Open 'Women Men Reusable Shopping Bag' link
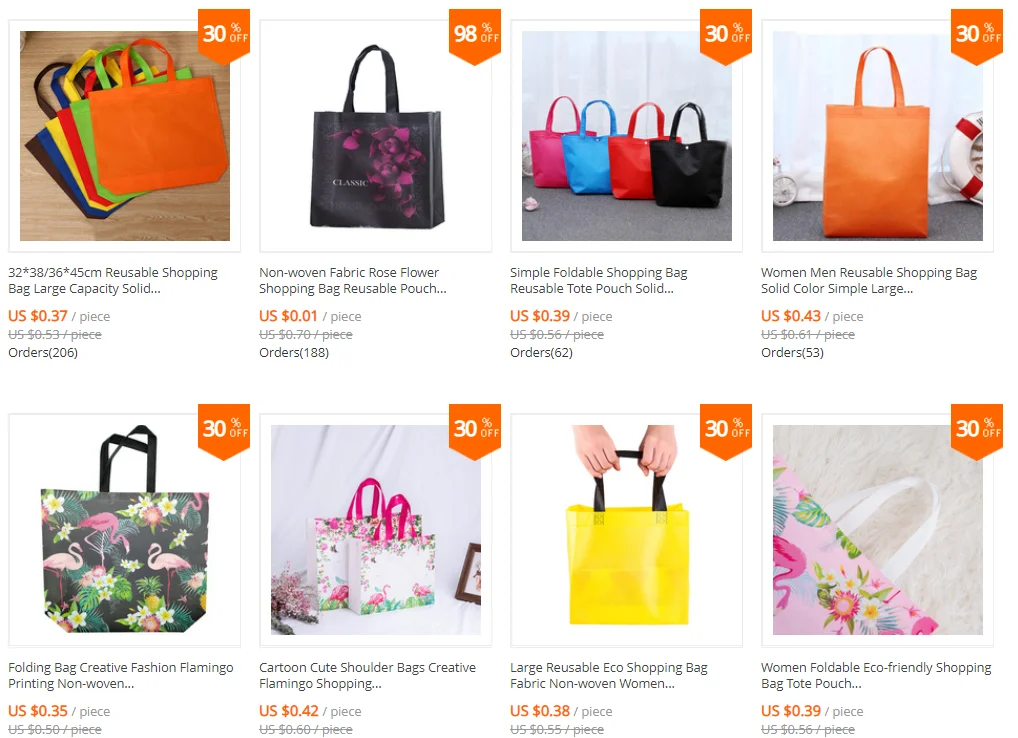The height and width of the screenshot is (738, 1018). click(x=869, y=280)
